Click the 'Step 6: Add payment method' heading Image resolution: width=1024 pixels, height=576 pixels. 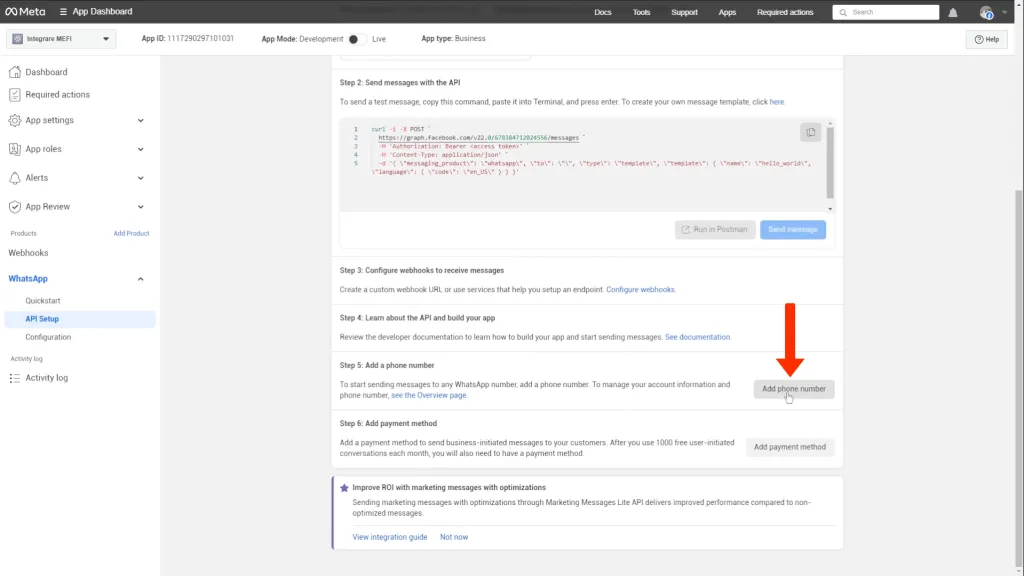coord(388,423)
